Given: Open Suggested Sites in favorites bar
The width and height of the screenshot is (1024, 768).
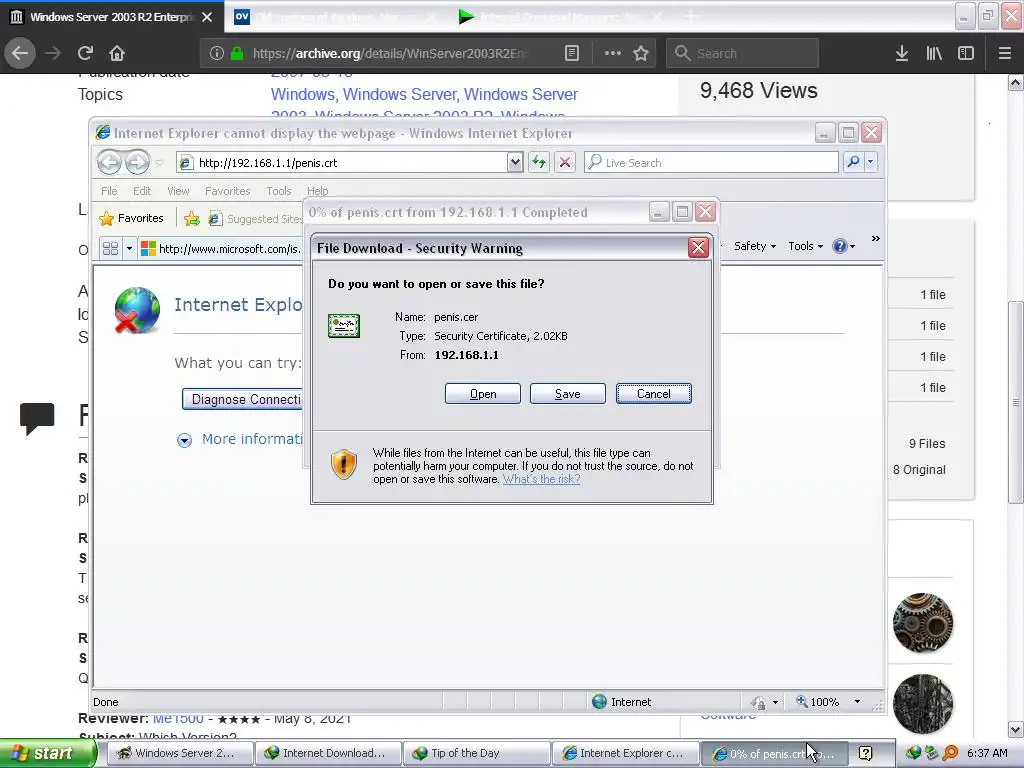Looking at the screenshot, I should (x=255, y=219).
